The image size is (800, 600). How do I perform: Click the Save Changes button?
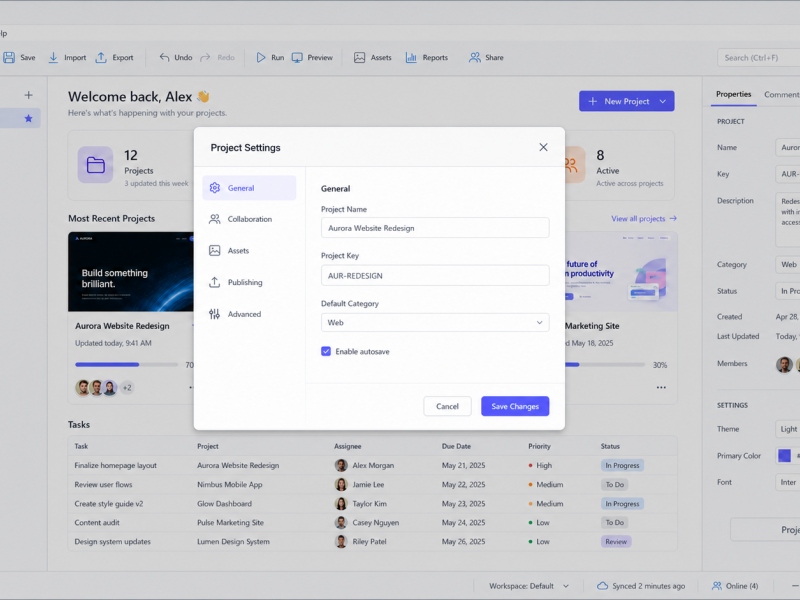tap(515, 406)
